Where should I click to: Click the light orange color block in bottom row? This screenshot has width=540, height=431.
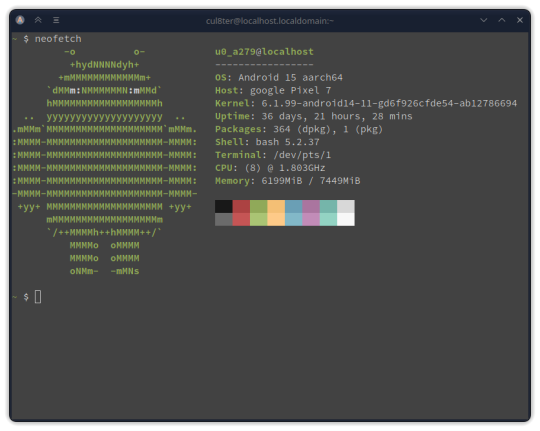point(276,219)
